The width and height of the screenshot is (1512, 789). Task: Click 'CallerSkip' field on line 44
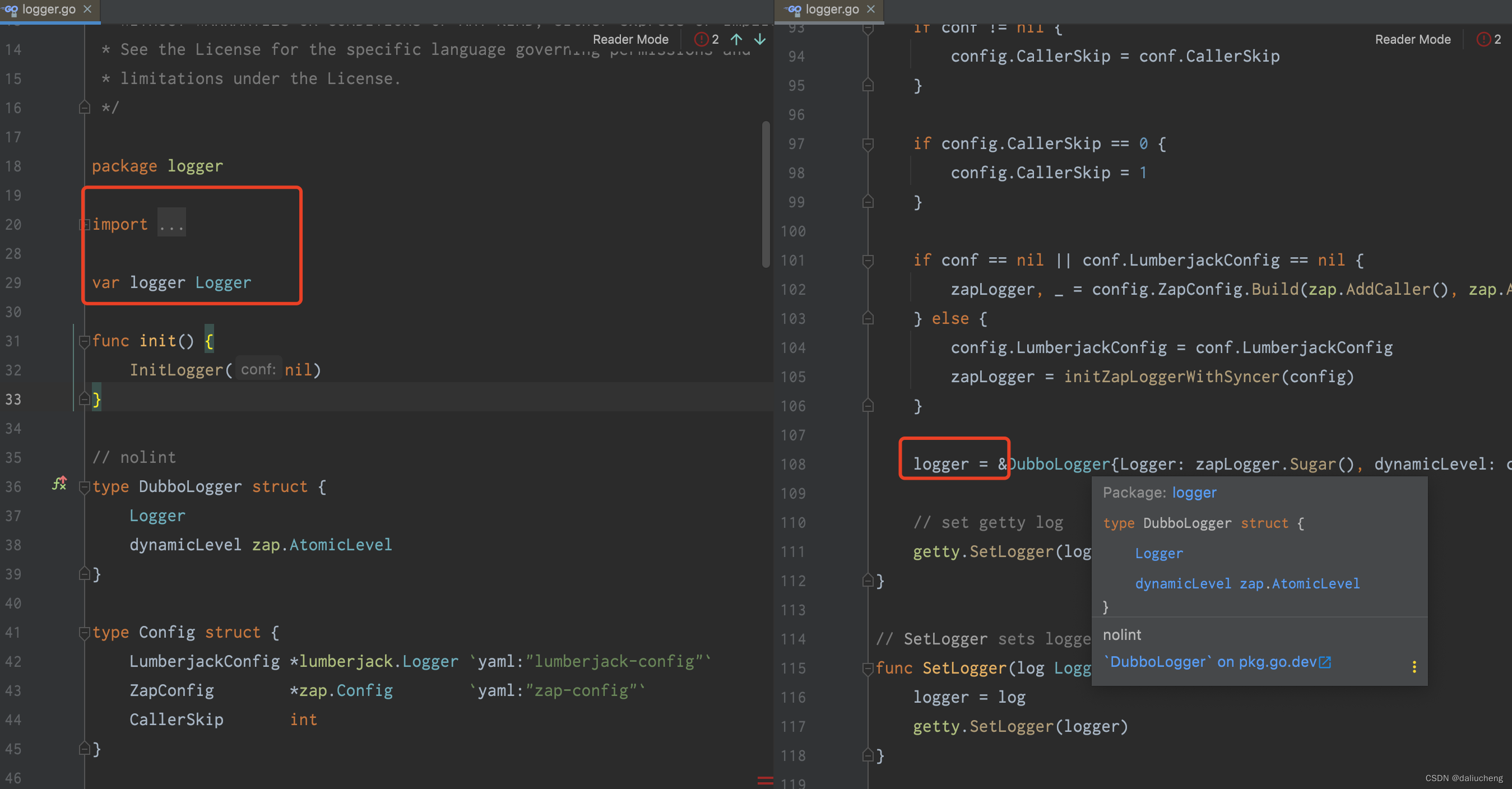pos(177,719)
